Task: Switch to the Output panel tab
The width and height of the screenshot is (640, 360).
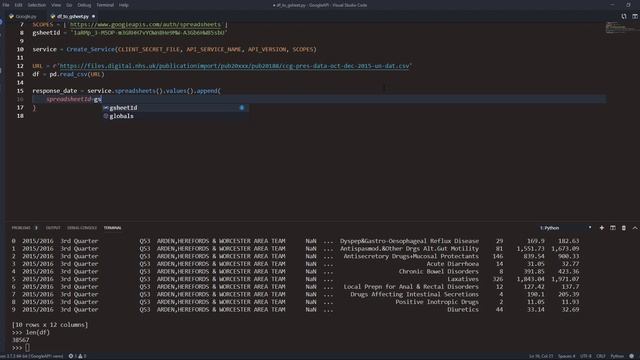Action: click(x=53, y=228)
